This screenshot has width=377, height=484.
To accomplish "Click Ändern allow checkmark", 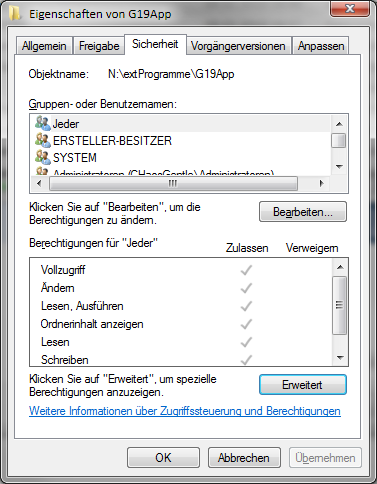I will 246,288.
